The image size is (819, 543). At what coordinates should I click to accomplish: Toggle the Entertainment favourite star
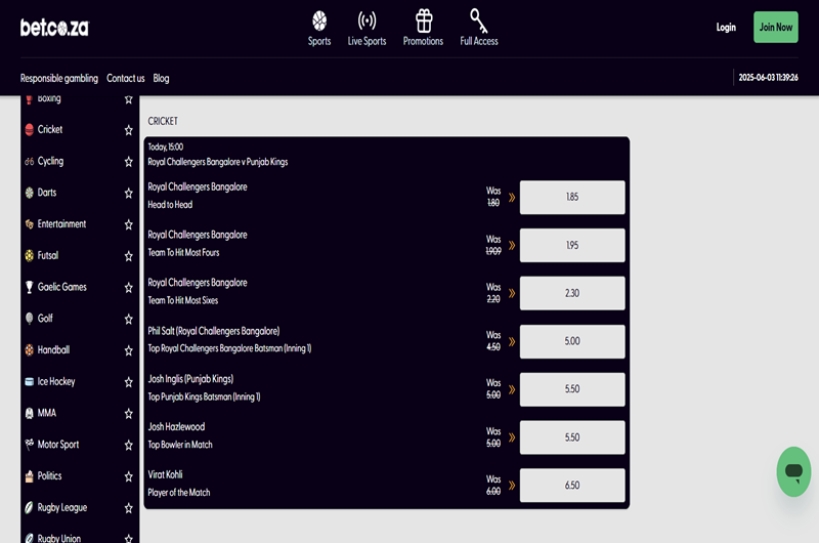pos(128,225)
